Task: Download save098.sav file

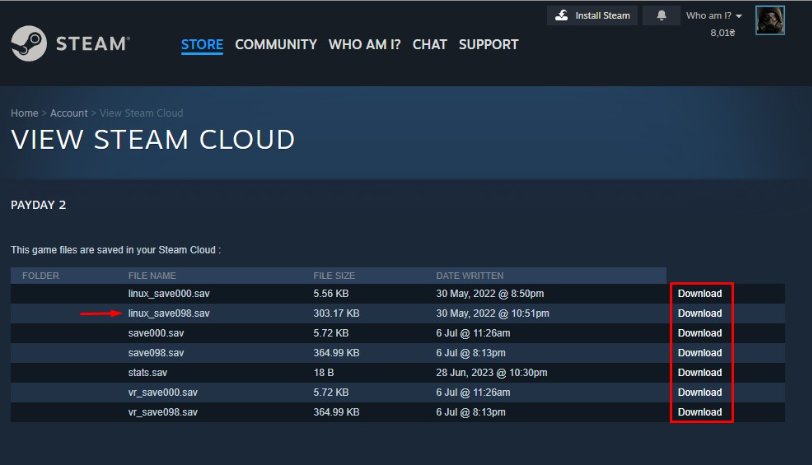Action: [x=699, y=353]
